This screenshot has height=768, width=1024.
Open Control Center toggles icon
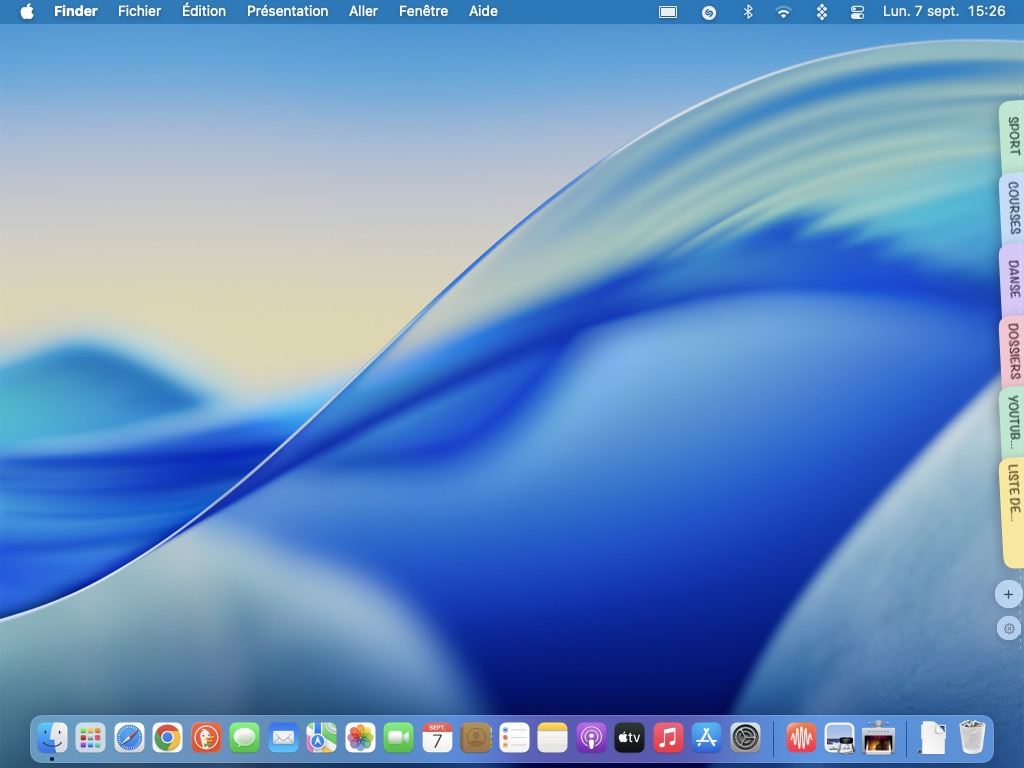tap(857, 12)
